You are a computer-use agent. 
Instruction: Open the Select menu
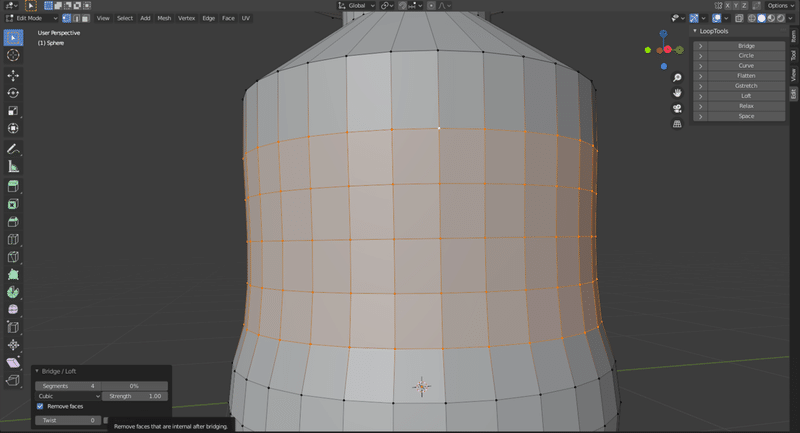point(124,18)
